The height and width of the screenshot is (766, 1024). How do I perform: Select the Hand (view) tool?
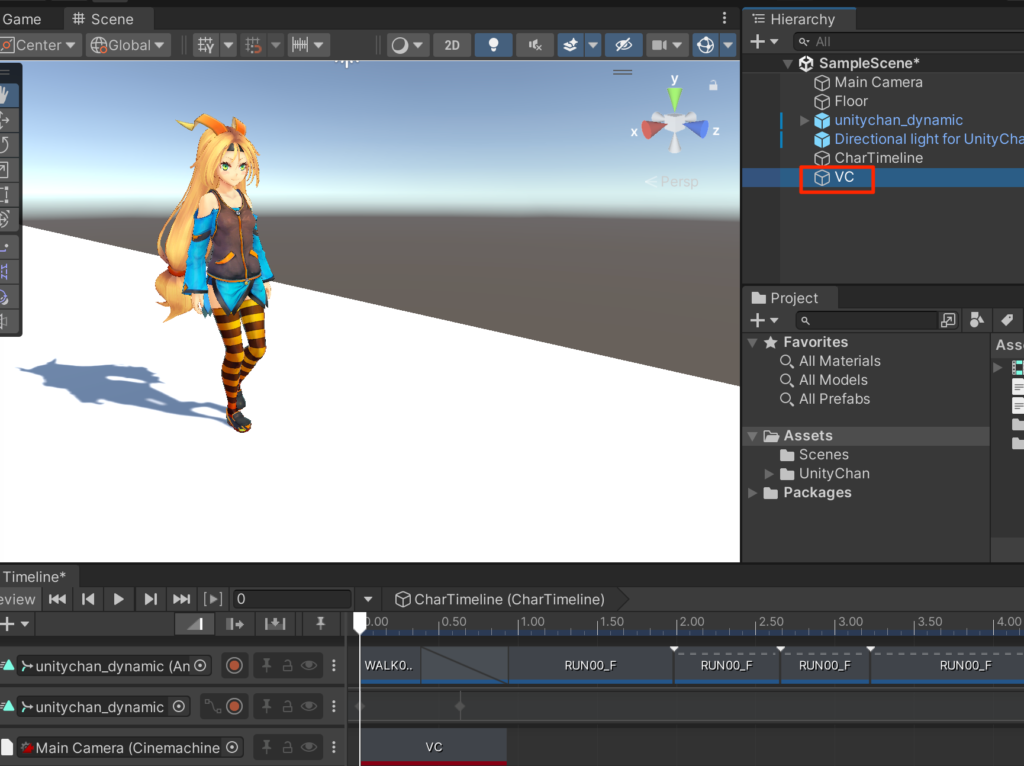point(5,95)
